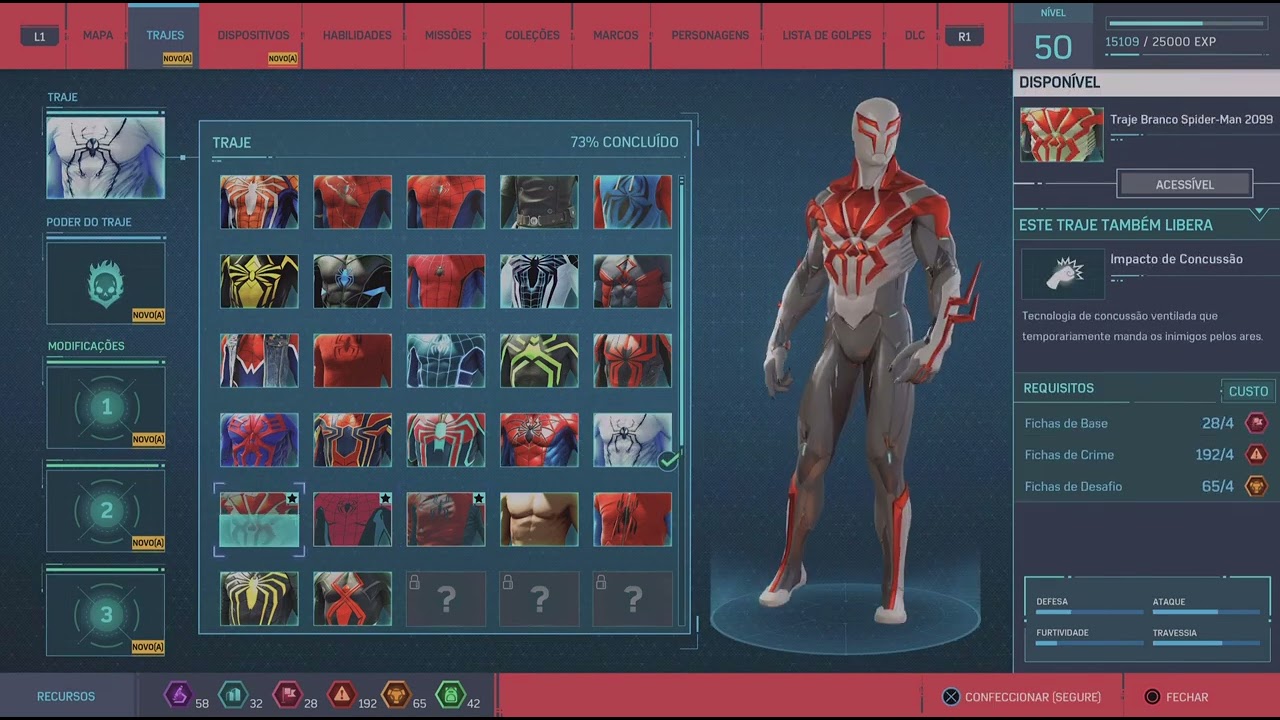Open the Poder do Traje skull slot
This screenshot has height=720, width=1280.
point(105,284)
